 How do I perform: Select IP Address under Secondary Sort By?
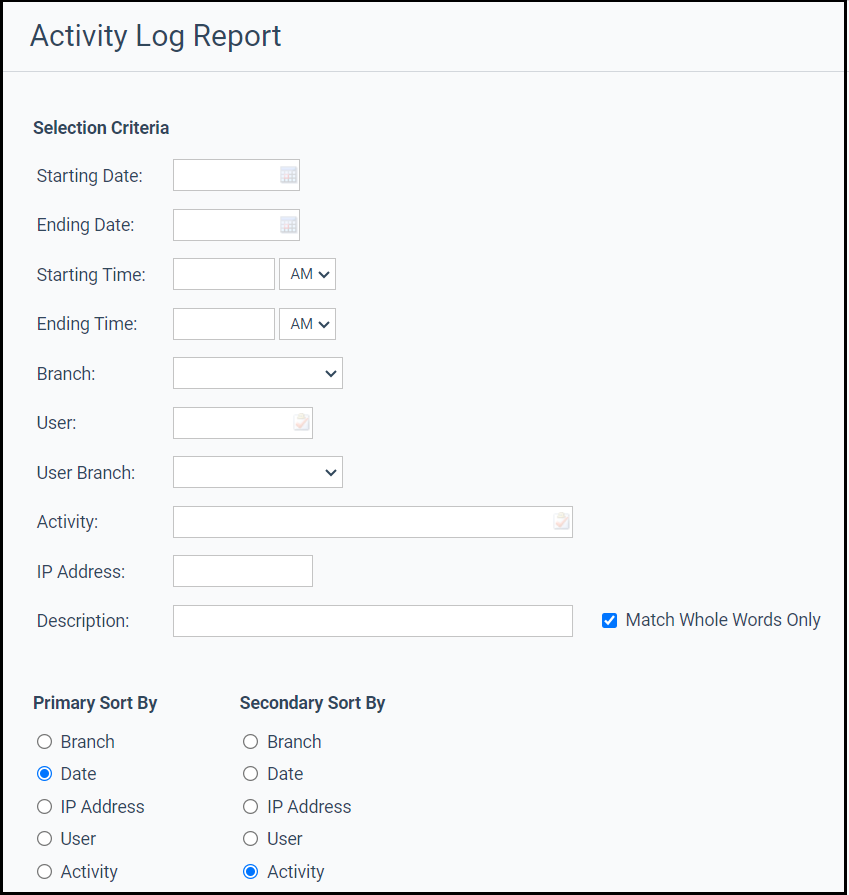click(250, 806)
